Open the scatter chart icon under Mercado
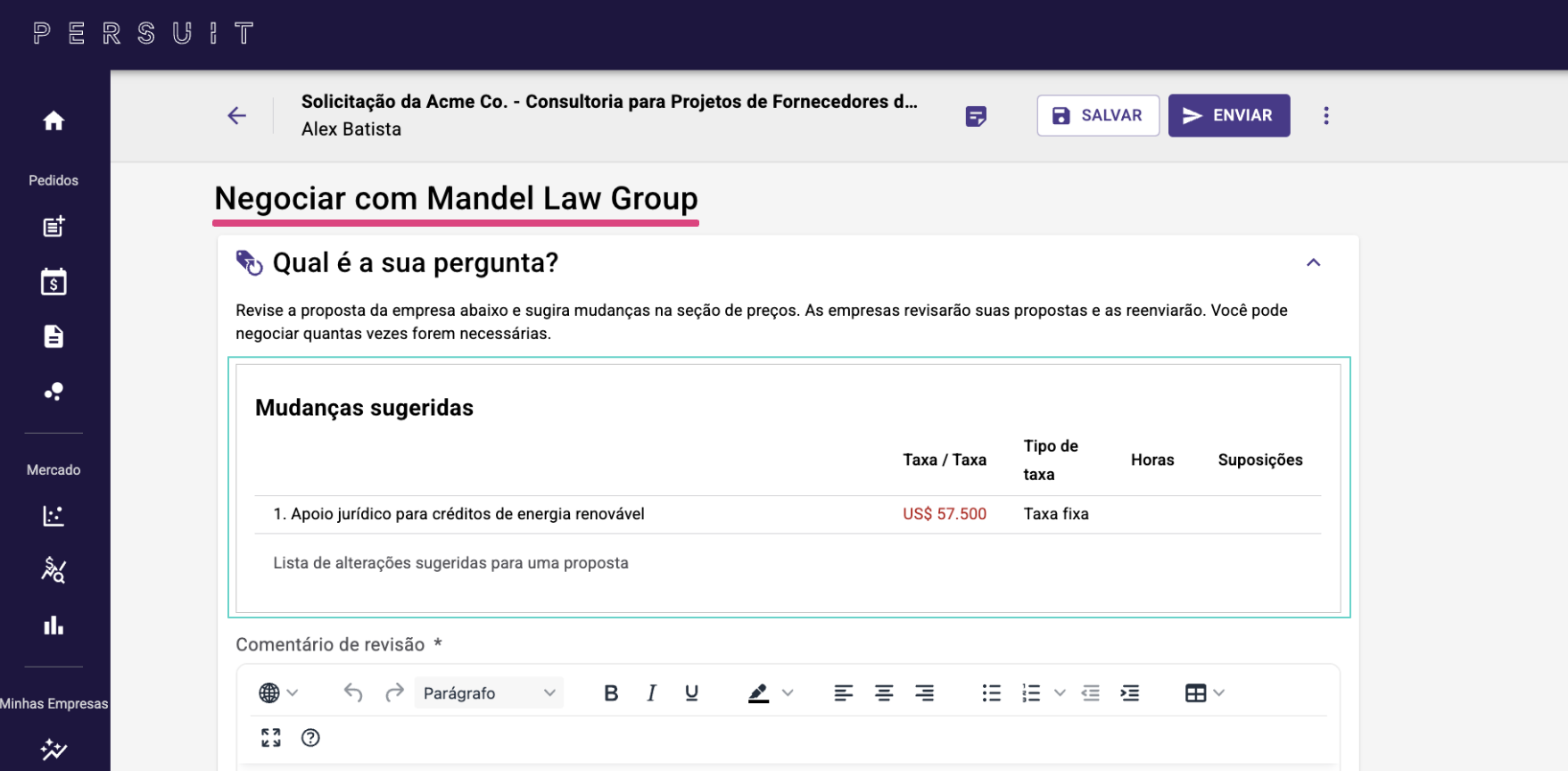Screen dimensions: 1568x771 pyautogui.click(x=54, y=516)
